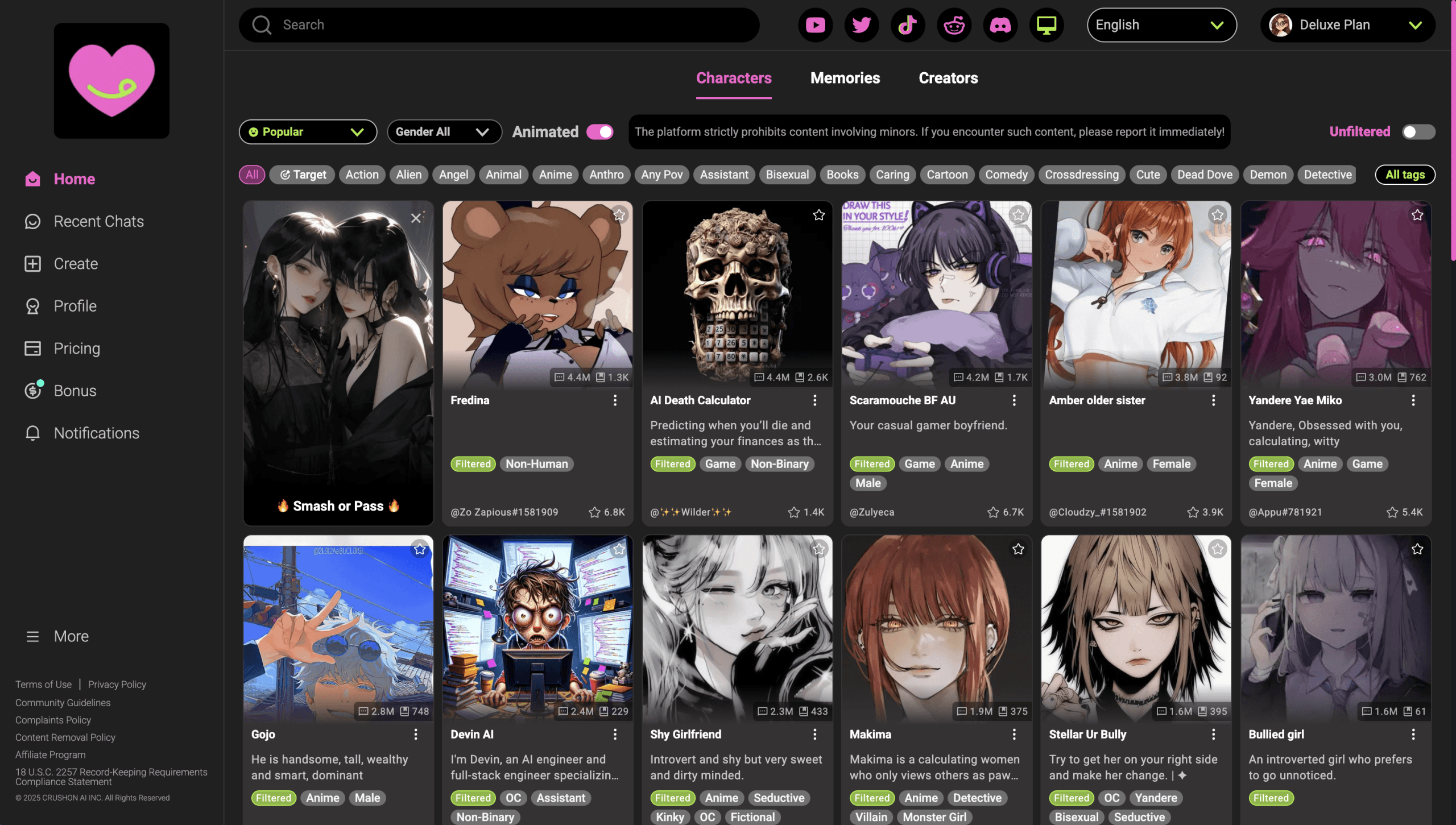
Task: Enable the Unfiltered switch
Action: point(1418,132)
